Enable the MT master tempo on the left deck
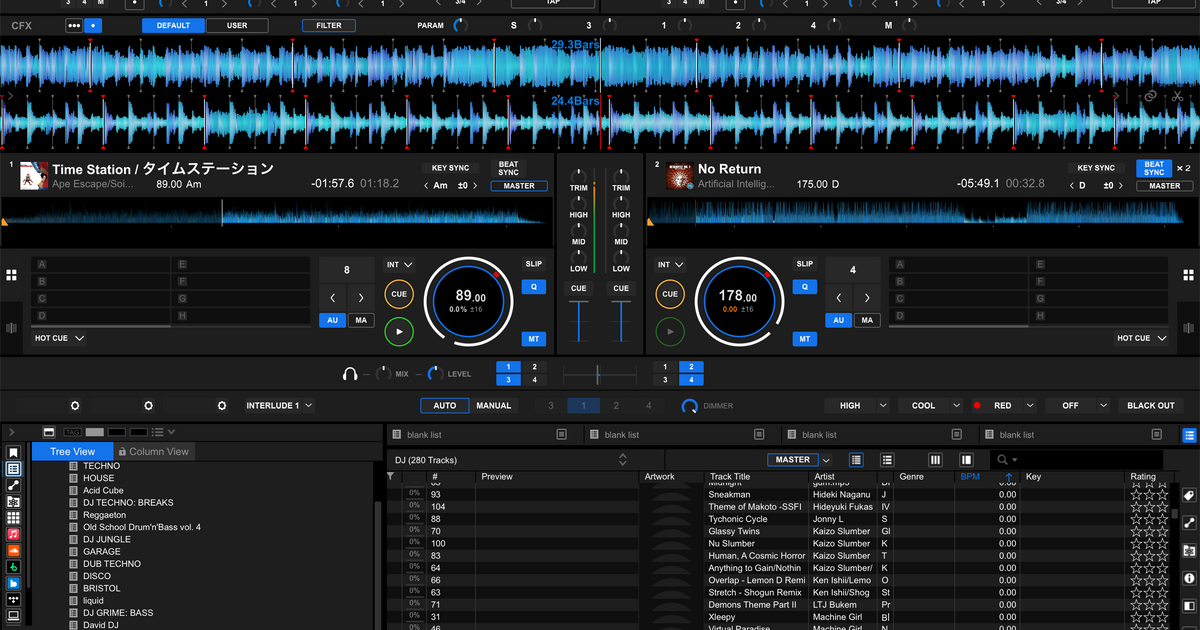The height and width of the screenshot is (630, 1200). (534, 338)
